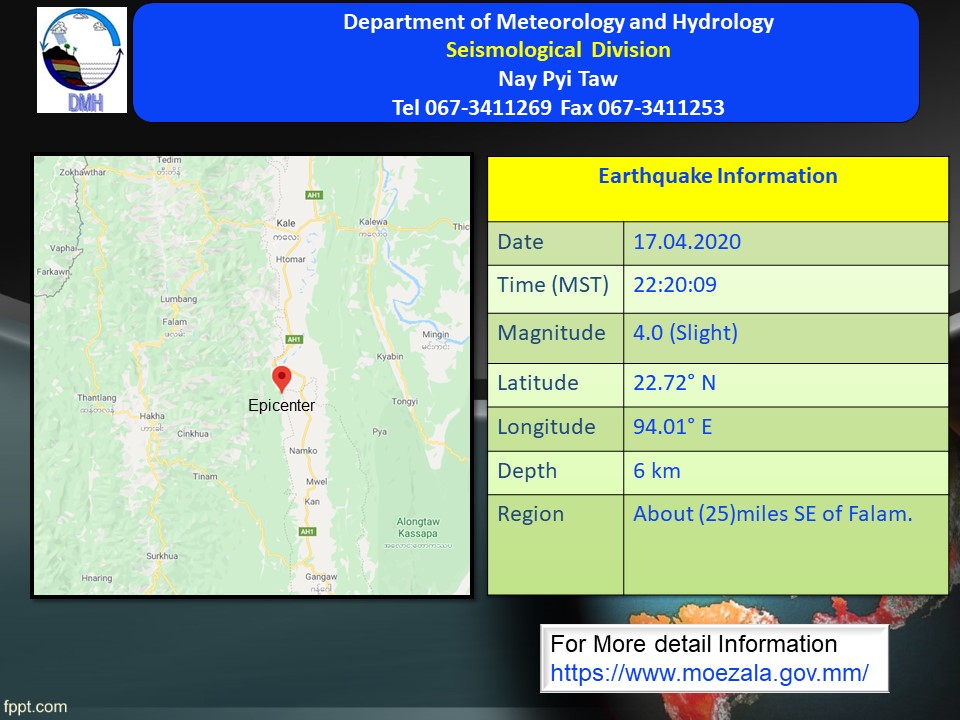Click the date value 17.04.2020
This screenshot has width=960, height=720.
coord(687,242)
